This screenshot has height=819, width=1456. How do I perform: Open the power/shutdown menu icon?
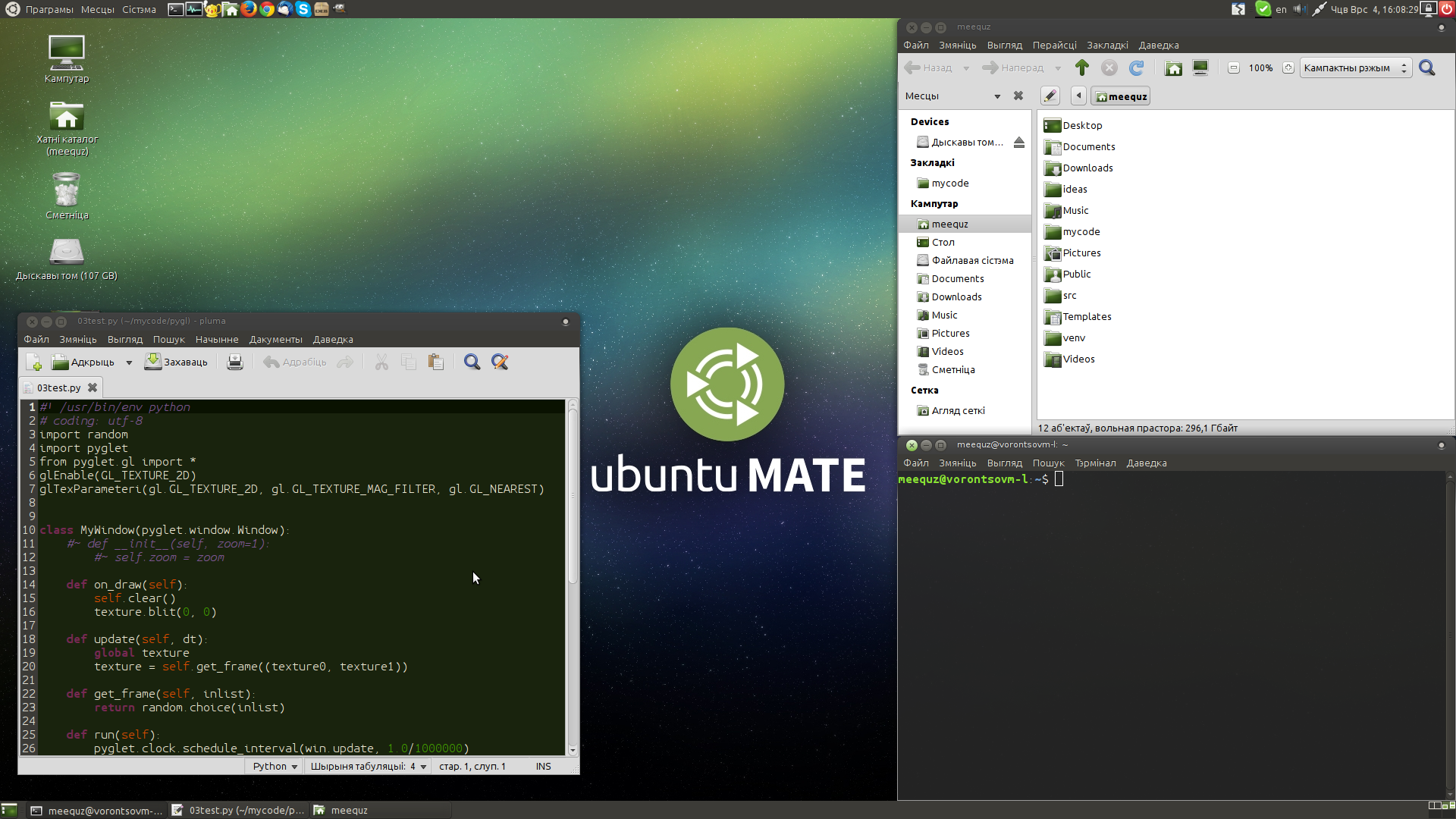coord(1447,9)
